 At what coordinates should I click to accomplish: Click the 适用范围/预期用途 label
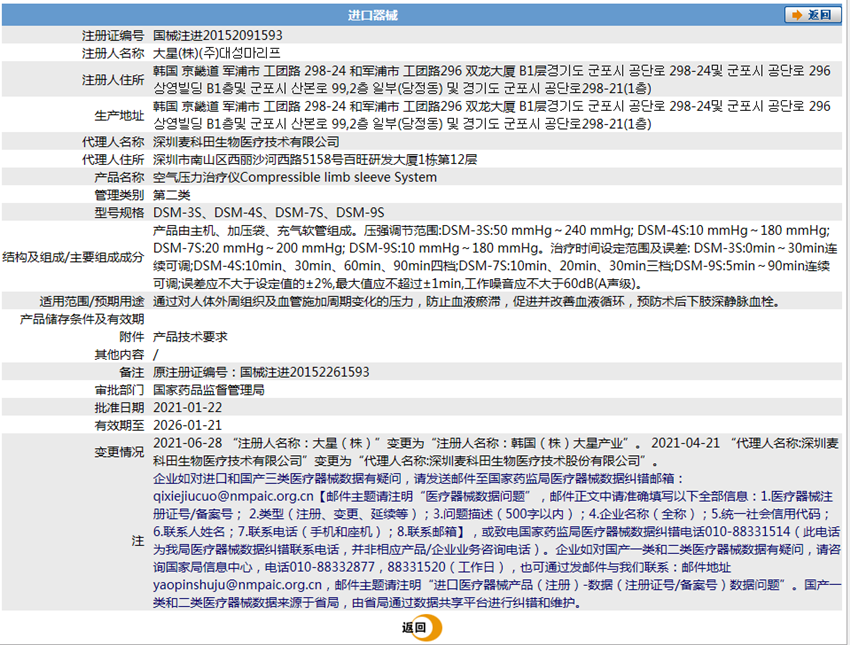92,301
